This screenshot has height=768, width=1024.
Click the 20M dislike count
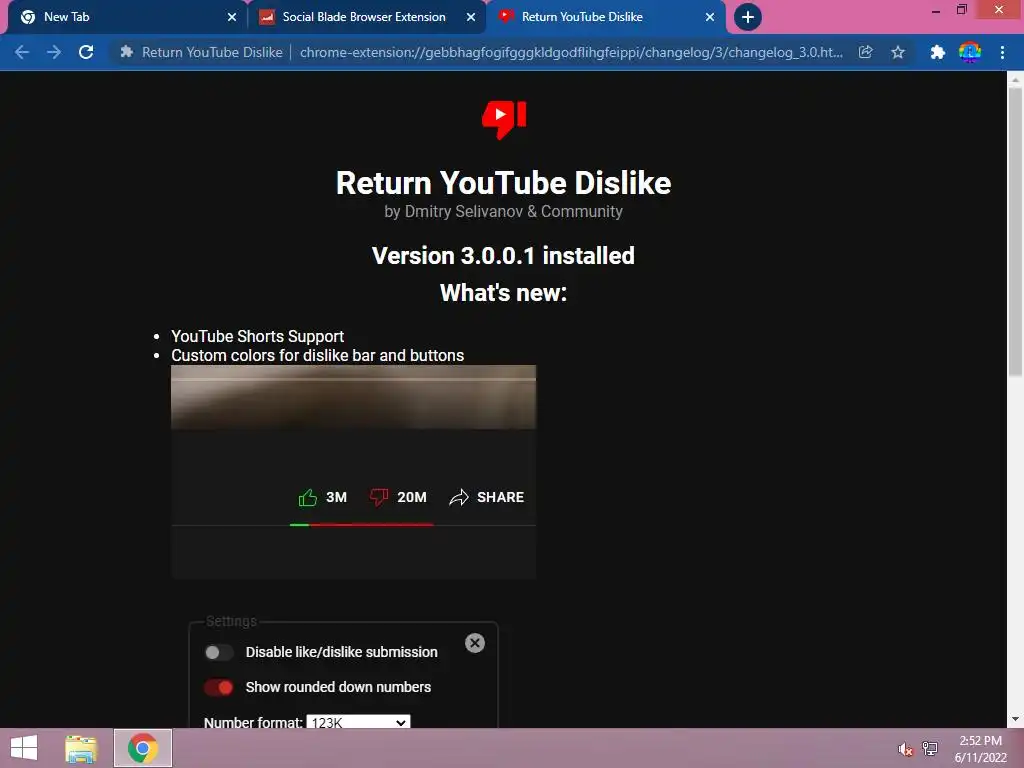pyautogui.click(x=412, y=498)
